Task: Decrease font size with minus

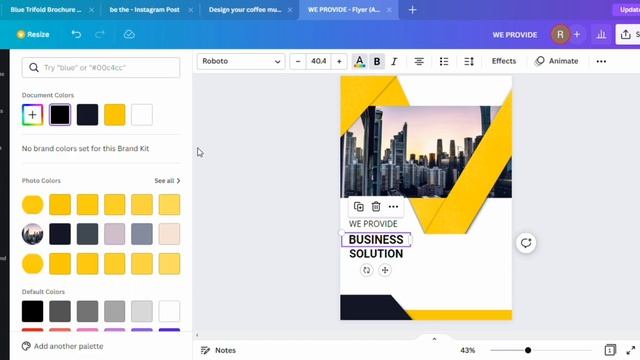Action: pyautogui.click(x=298, y=62)
